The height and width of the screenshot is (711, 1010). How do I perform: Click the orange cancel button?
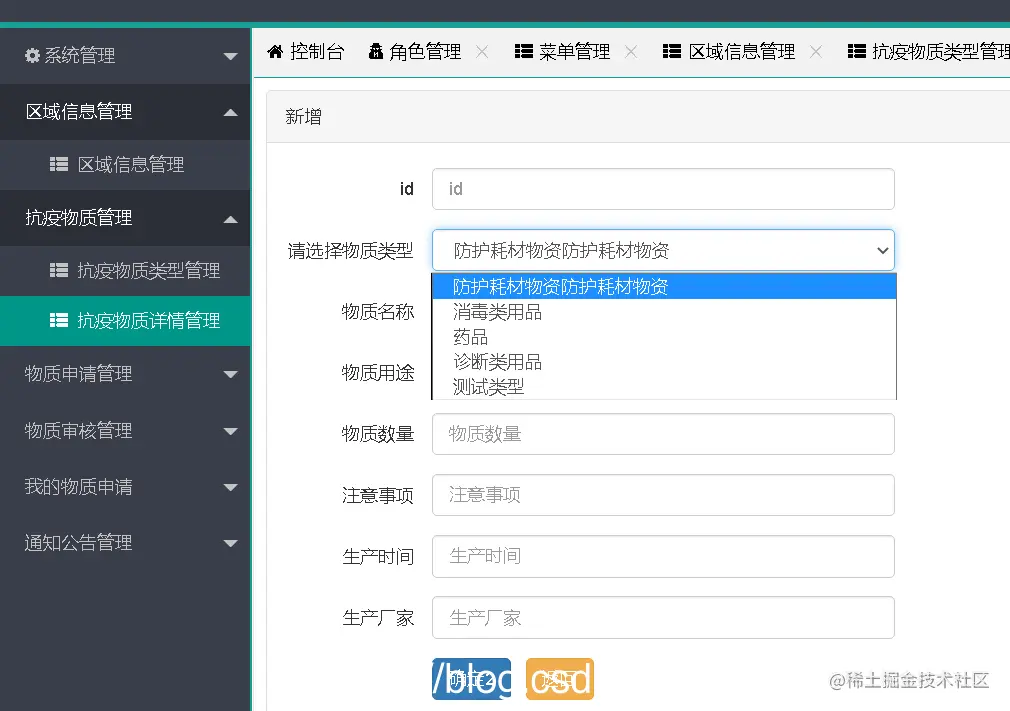coord(560,679)
